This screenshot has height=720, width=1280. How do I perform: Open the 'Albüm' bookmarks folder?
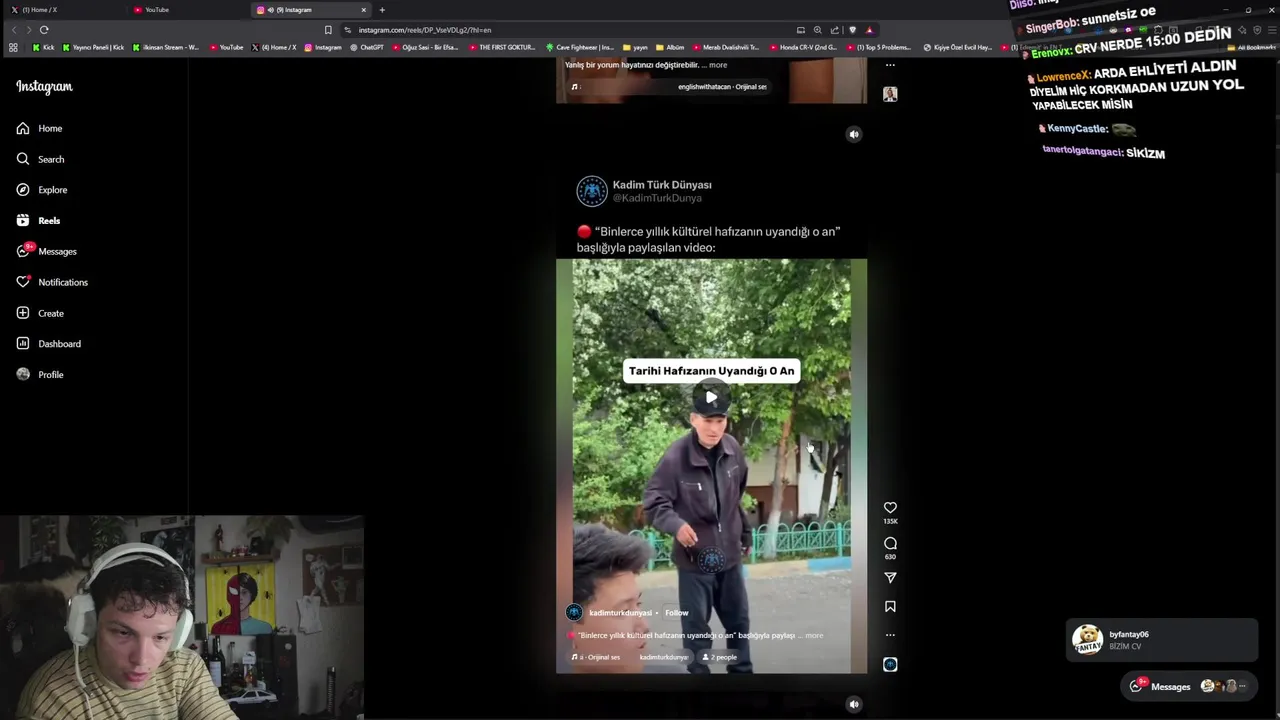coord(670,47)
